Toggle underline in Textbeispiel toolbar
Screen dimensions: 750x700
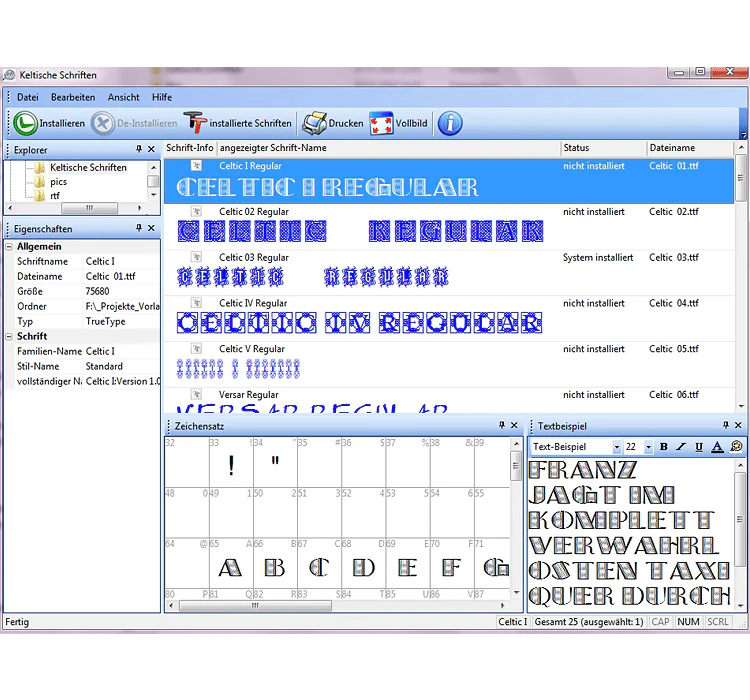699,447
